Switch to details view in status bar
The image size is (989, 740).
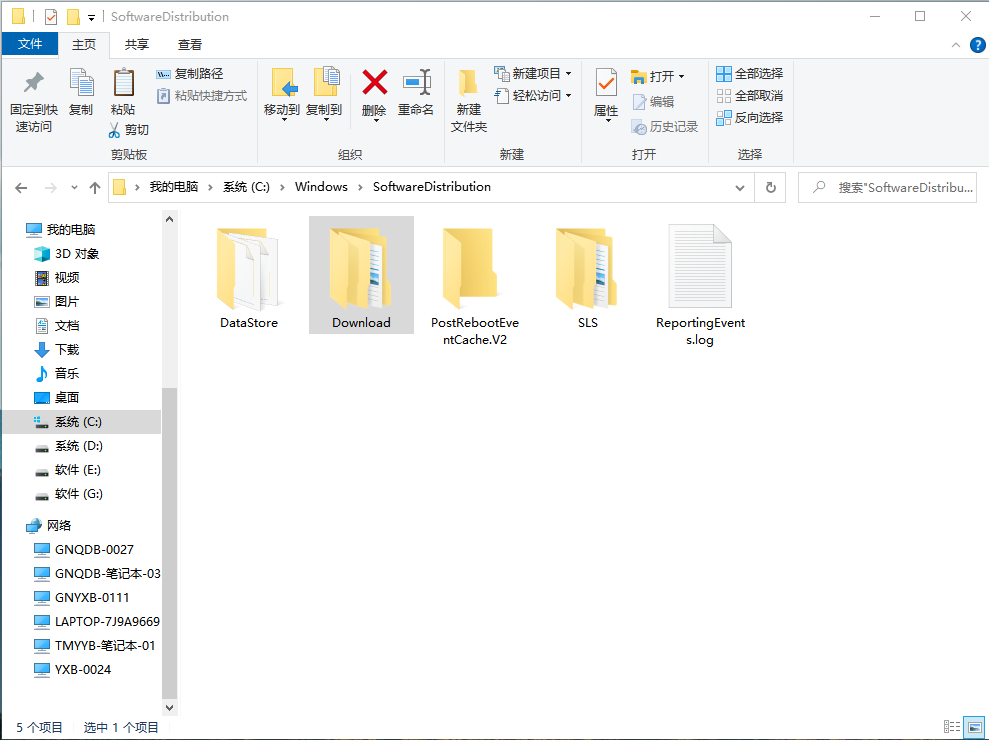952,726
